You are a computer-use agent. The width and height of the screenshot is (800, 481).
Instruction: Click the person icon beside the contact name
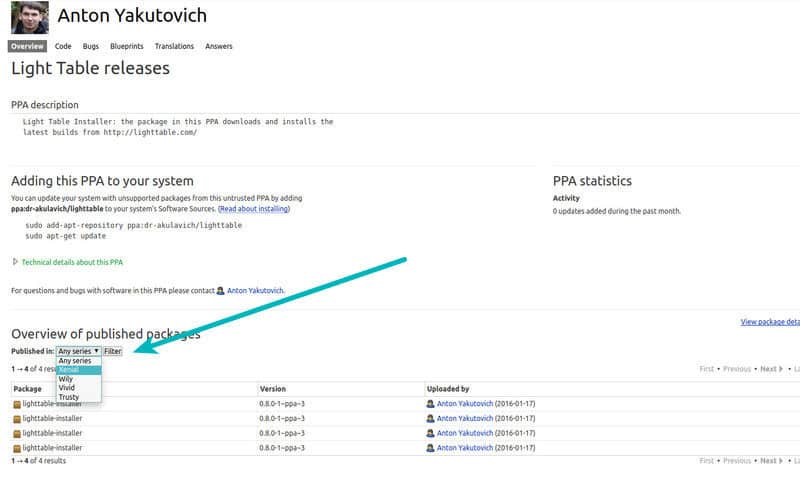click(220, 291)
